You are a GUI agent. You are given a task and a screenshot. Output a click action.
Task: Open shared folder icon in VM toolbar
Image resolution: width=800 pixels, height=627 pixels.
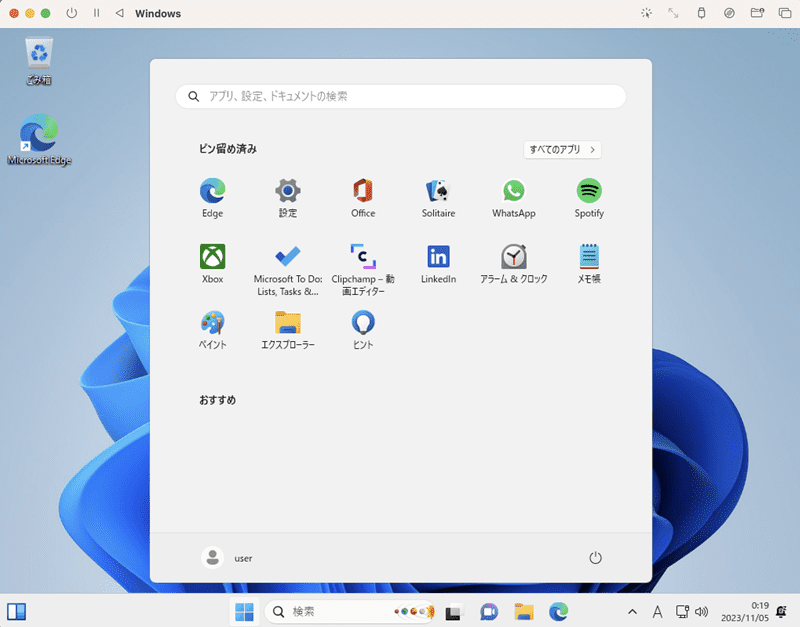[x=757, y=13]
